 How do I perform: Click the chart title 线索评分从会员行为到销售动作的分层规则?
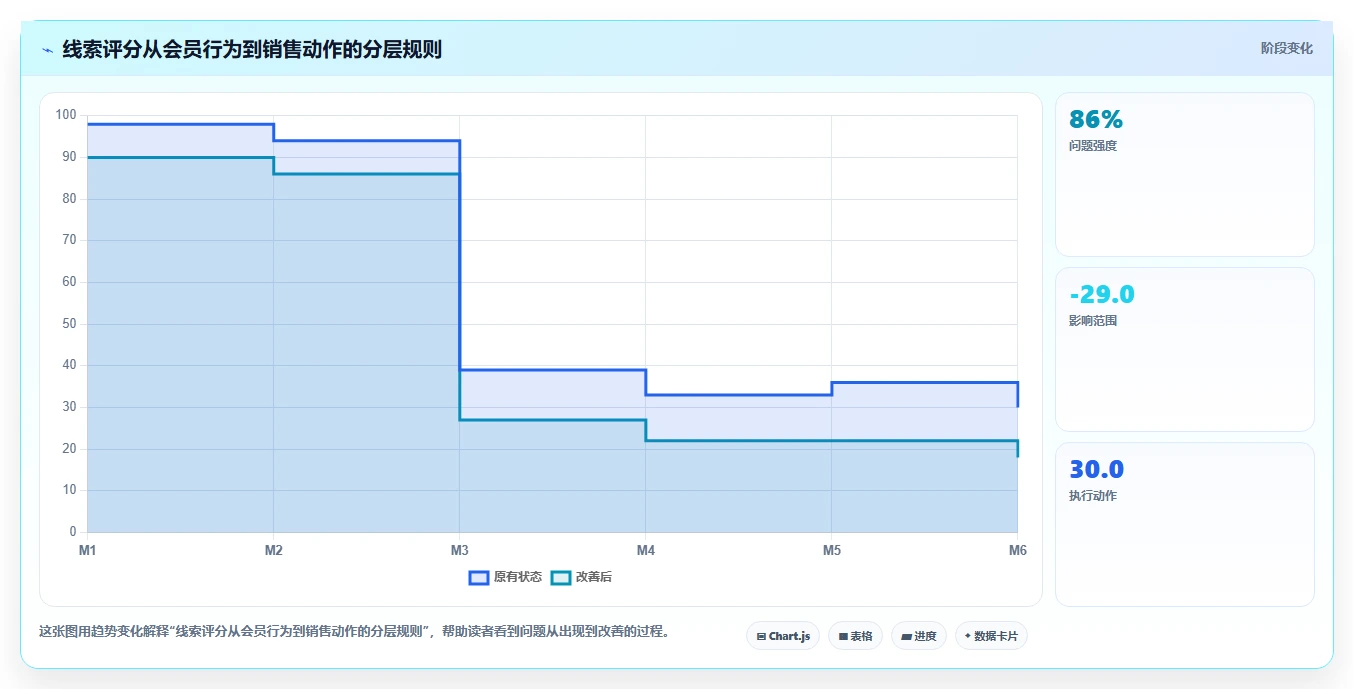[252, 49]
